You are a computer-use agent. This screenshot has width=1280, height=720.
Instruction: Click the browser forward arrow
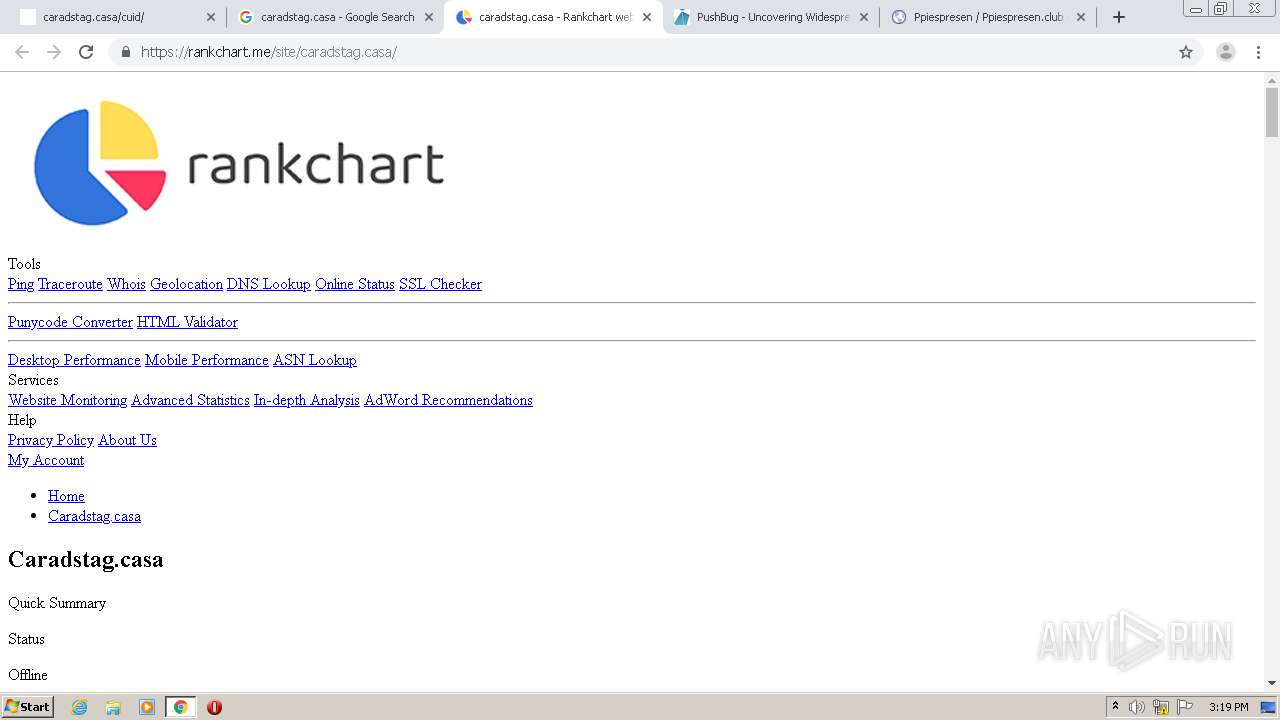point(54,52)
